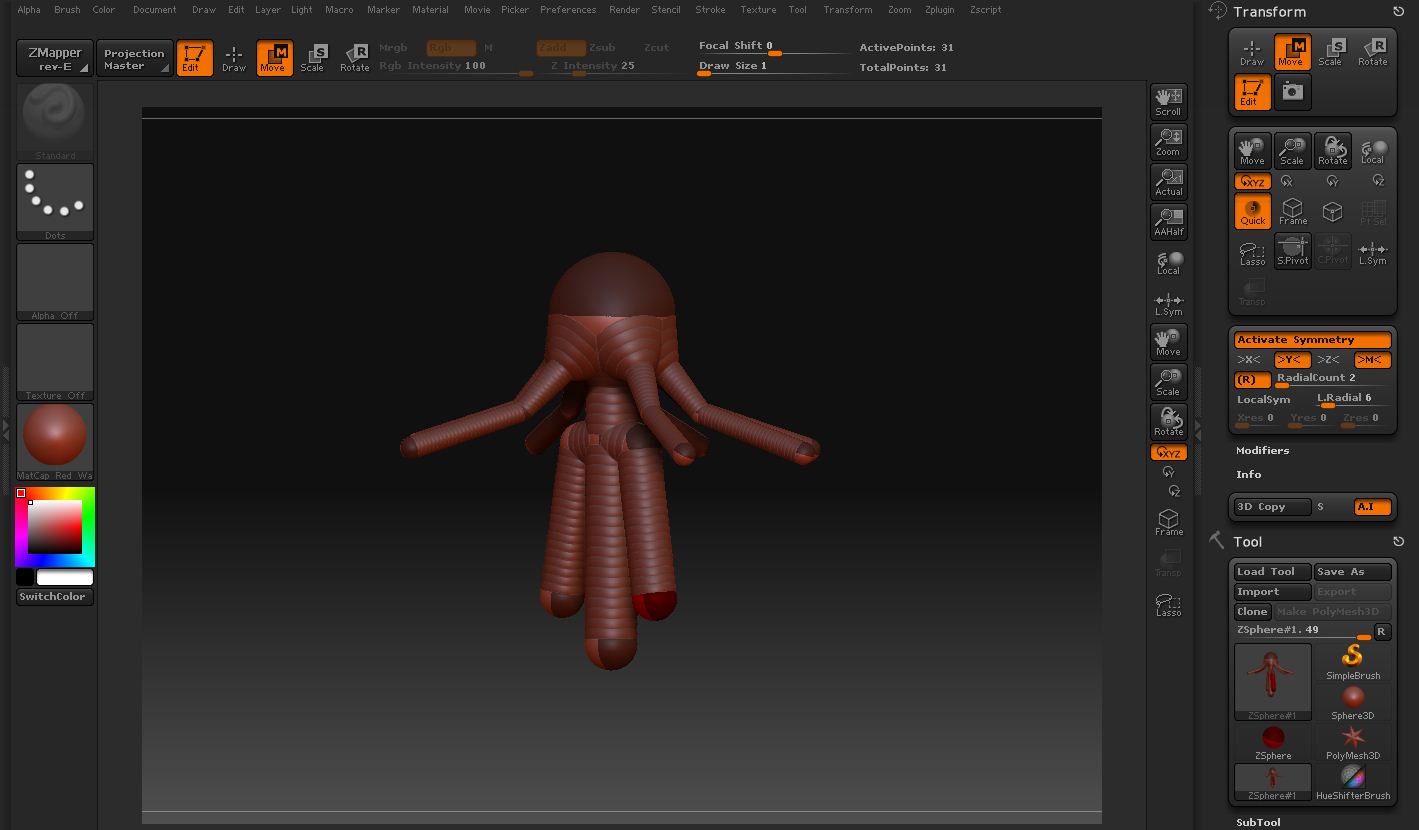Open the Alpha menu
The width and height of the screenshot is (1419, 830).
29,10
